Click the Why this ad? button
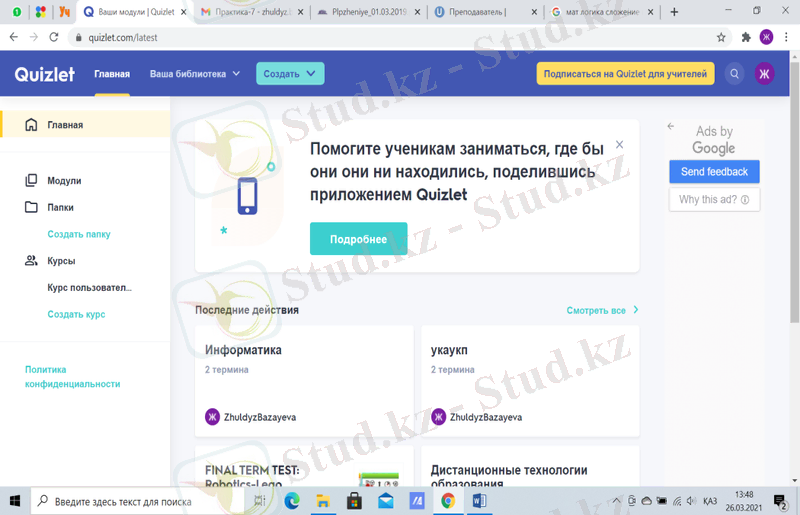The width and height of the screenshot is (800, 515). tap(714, 200)
